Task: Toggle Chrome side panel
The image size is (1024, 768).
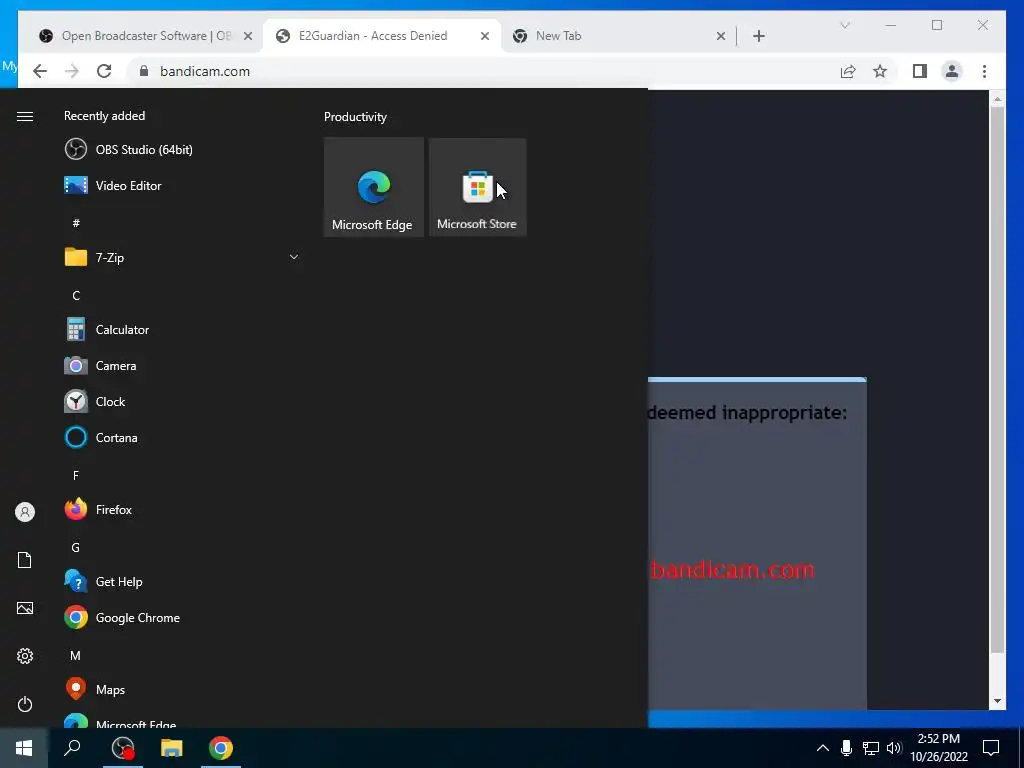Action: coord(920,71)
